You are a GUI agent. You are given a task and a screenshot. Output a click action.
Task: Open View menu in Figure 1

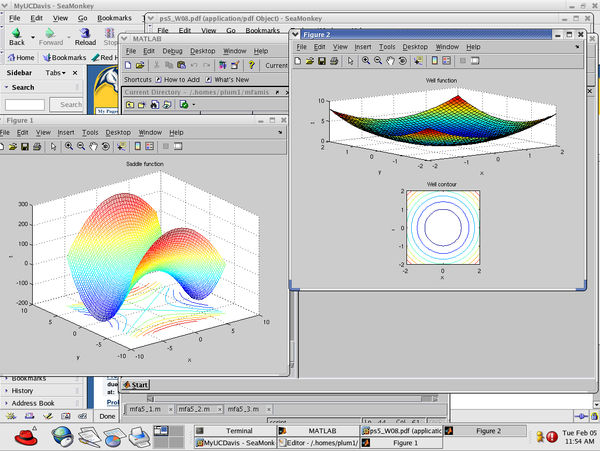43,132
